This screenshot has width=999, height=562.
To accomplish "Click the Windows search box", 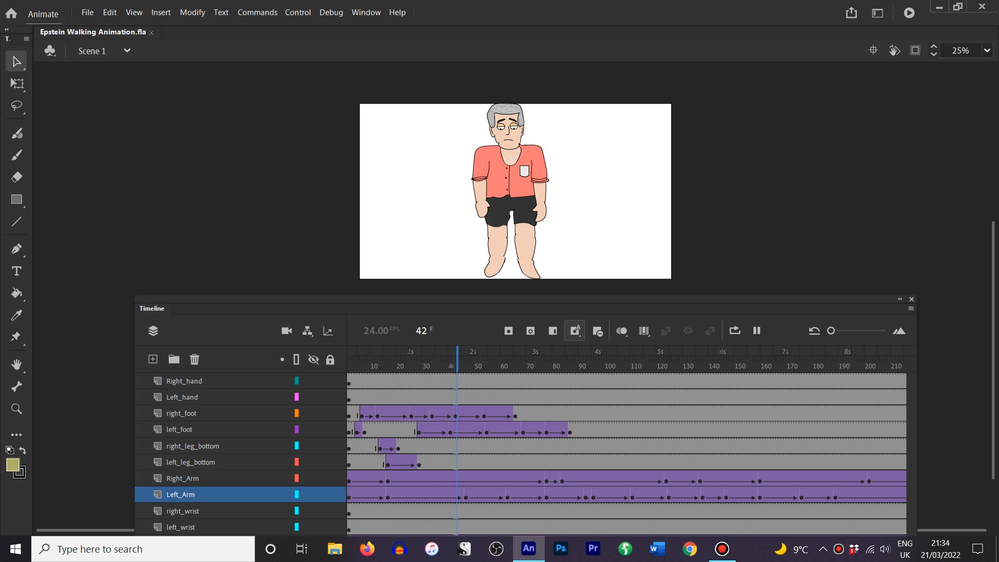I will [143, 549].
